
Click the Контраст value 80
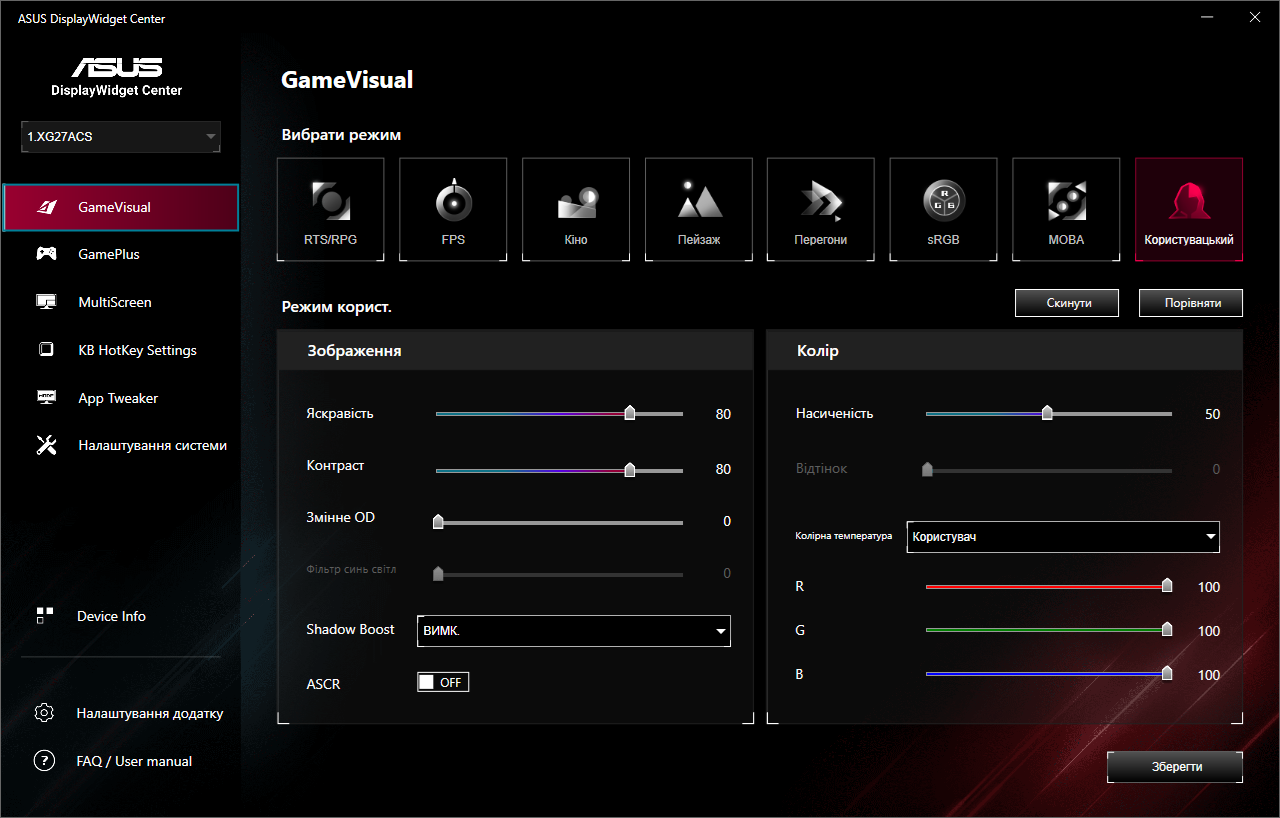click(723, 470)
